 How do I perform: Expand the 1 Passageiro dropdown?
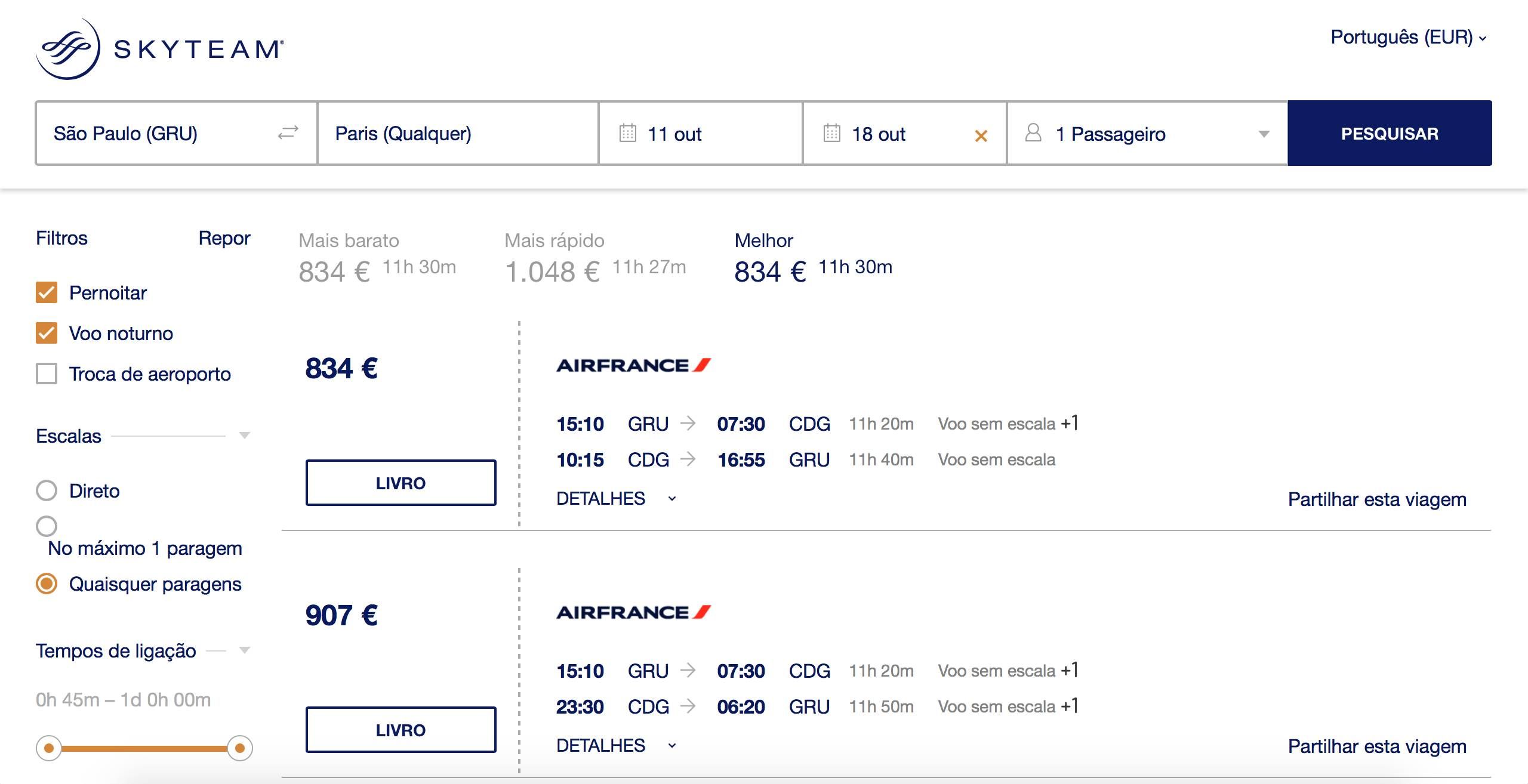pyautogui.click(x=1264, y=134)
